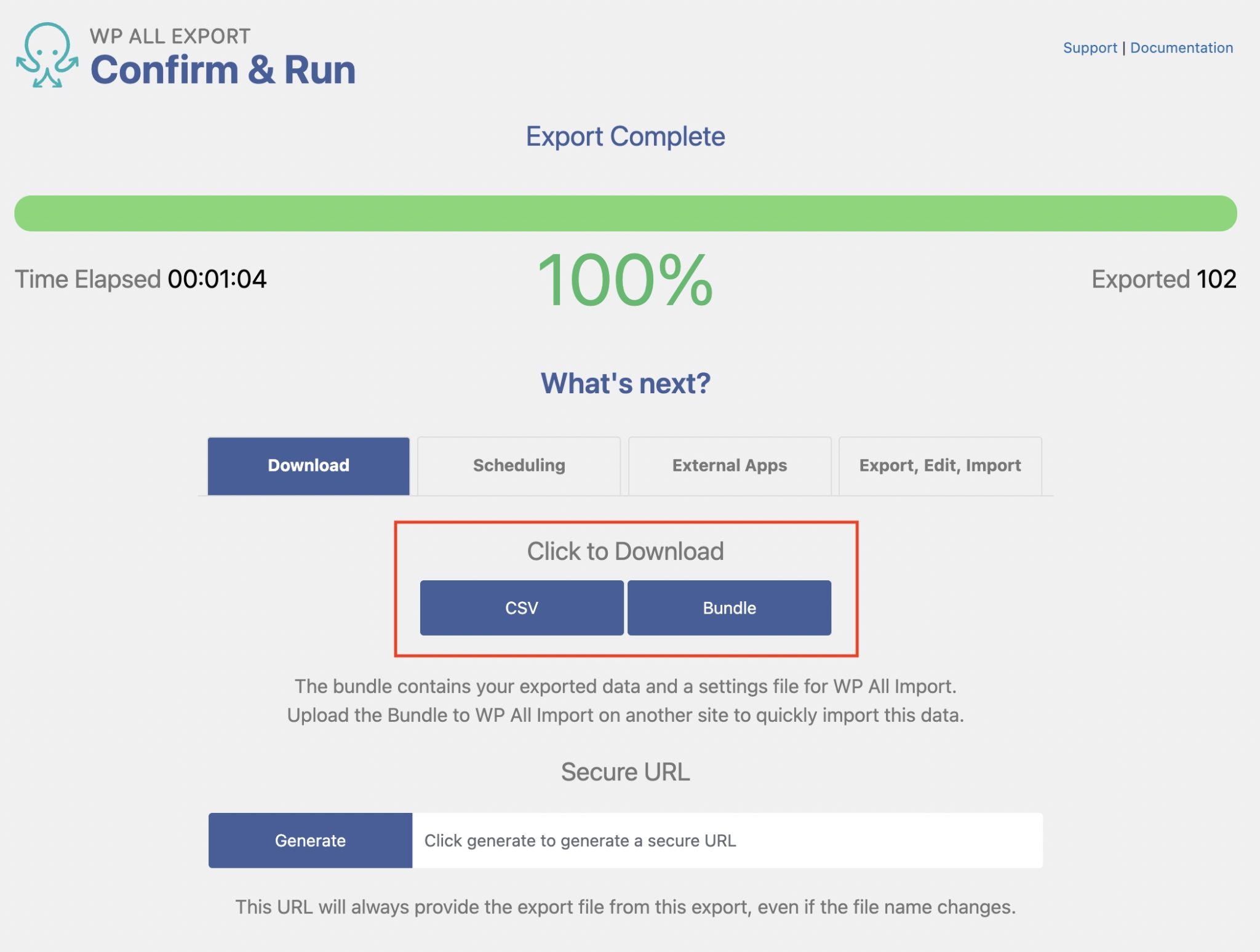Open the Support link
1260x952 pixels.
coord(1090,48)
